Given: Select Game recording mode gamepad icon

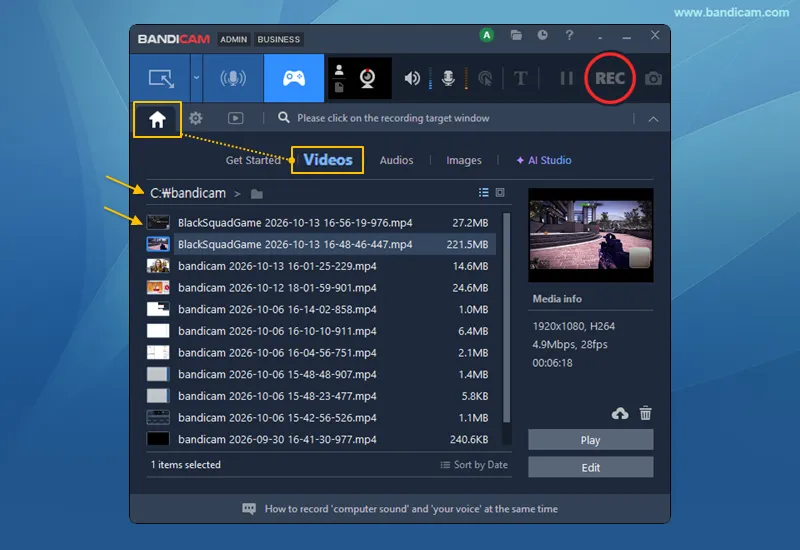Looking at the screenshot, I should (294, 78).
